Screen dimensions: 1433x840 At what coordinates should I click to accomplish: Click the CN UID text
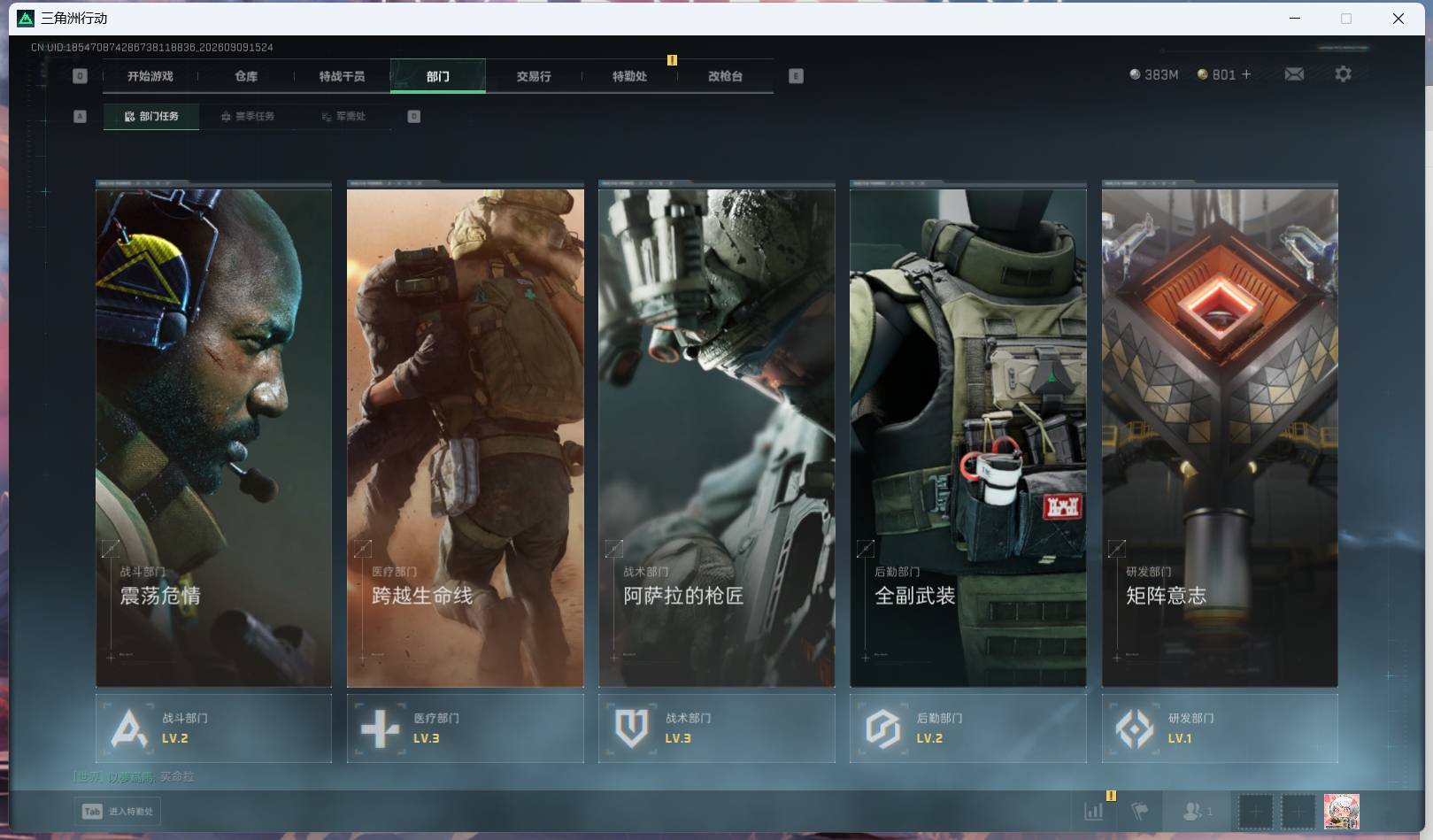[x=152, y=47]
